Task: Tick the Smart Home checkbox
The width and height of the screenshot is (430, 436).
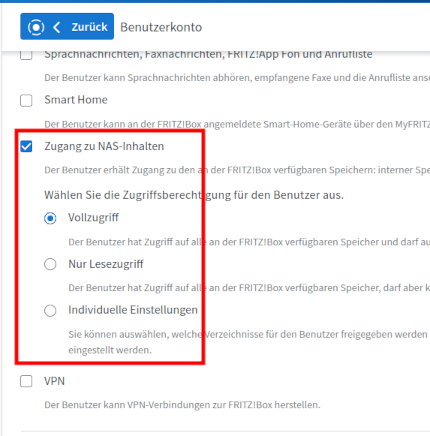Action: click(x=26, y=100)
